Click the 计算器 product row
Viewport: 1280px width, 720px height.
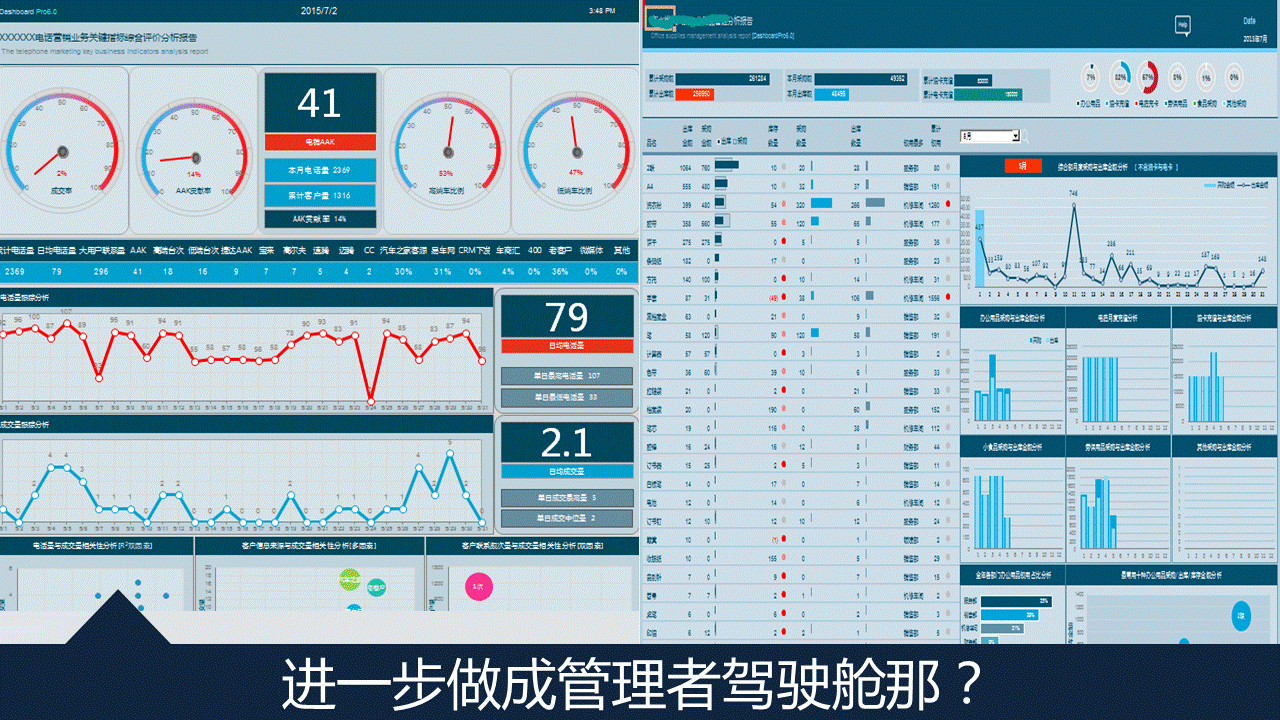click(800, 353)
